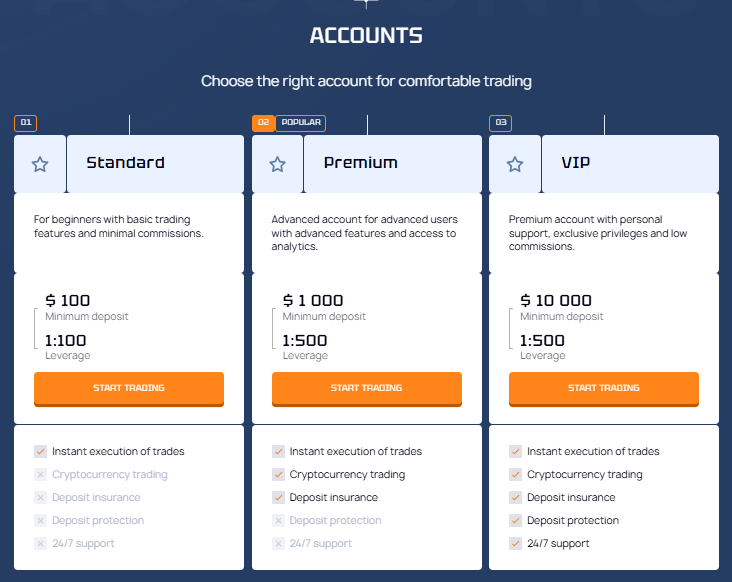732x582 pixels.
Task: Click disabled Deposit protection mark under Premium
Action: (x=278, y=521)
